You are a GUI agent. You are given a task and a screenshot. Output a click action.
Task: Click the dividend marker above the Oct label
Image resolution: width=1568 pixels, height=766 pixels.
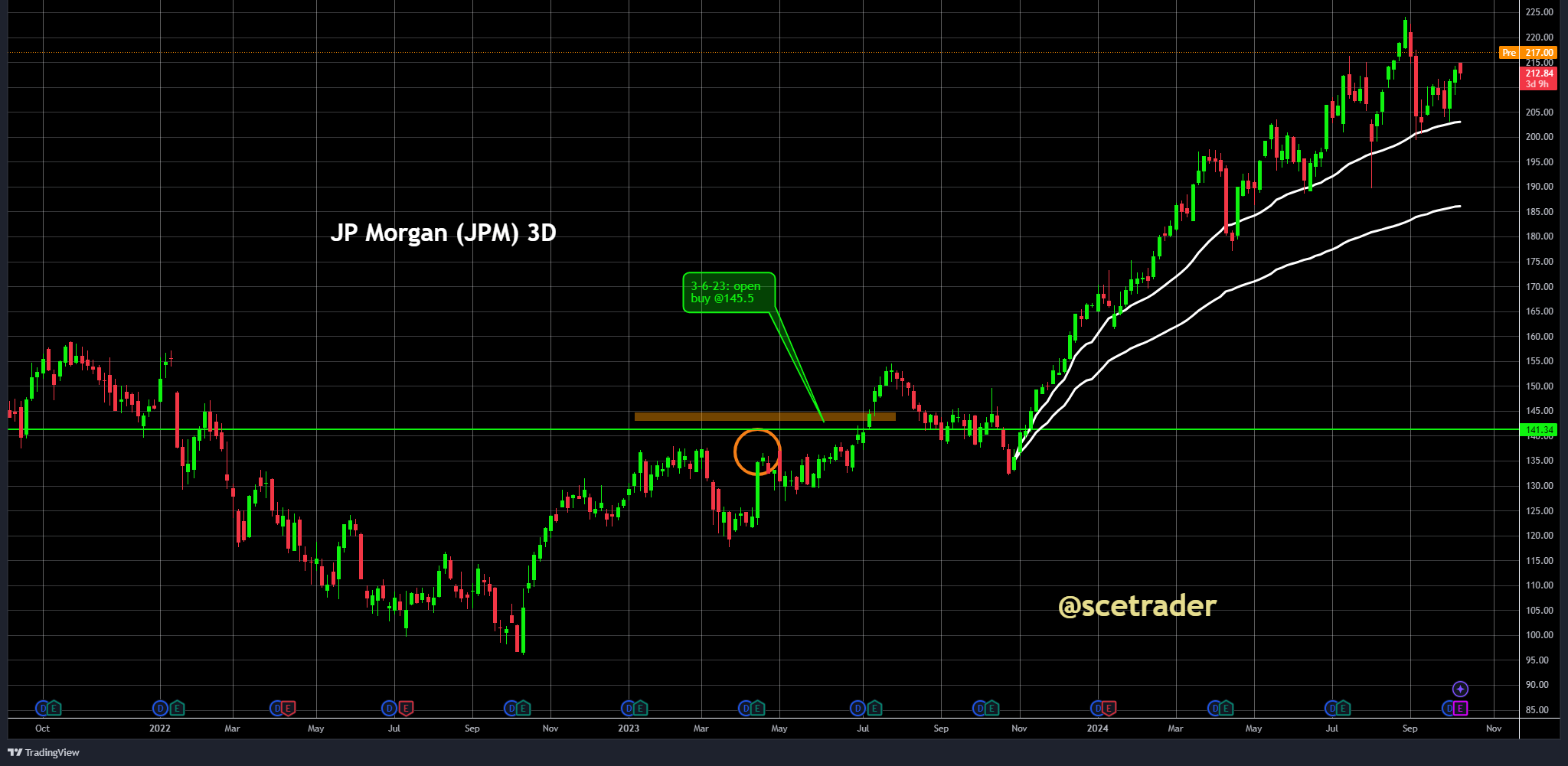tap(43, 709)
